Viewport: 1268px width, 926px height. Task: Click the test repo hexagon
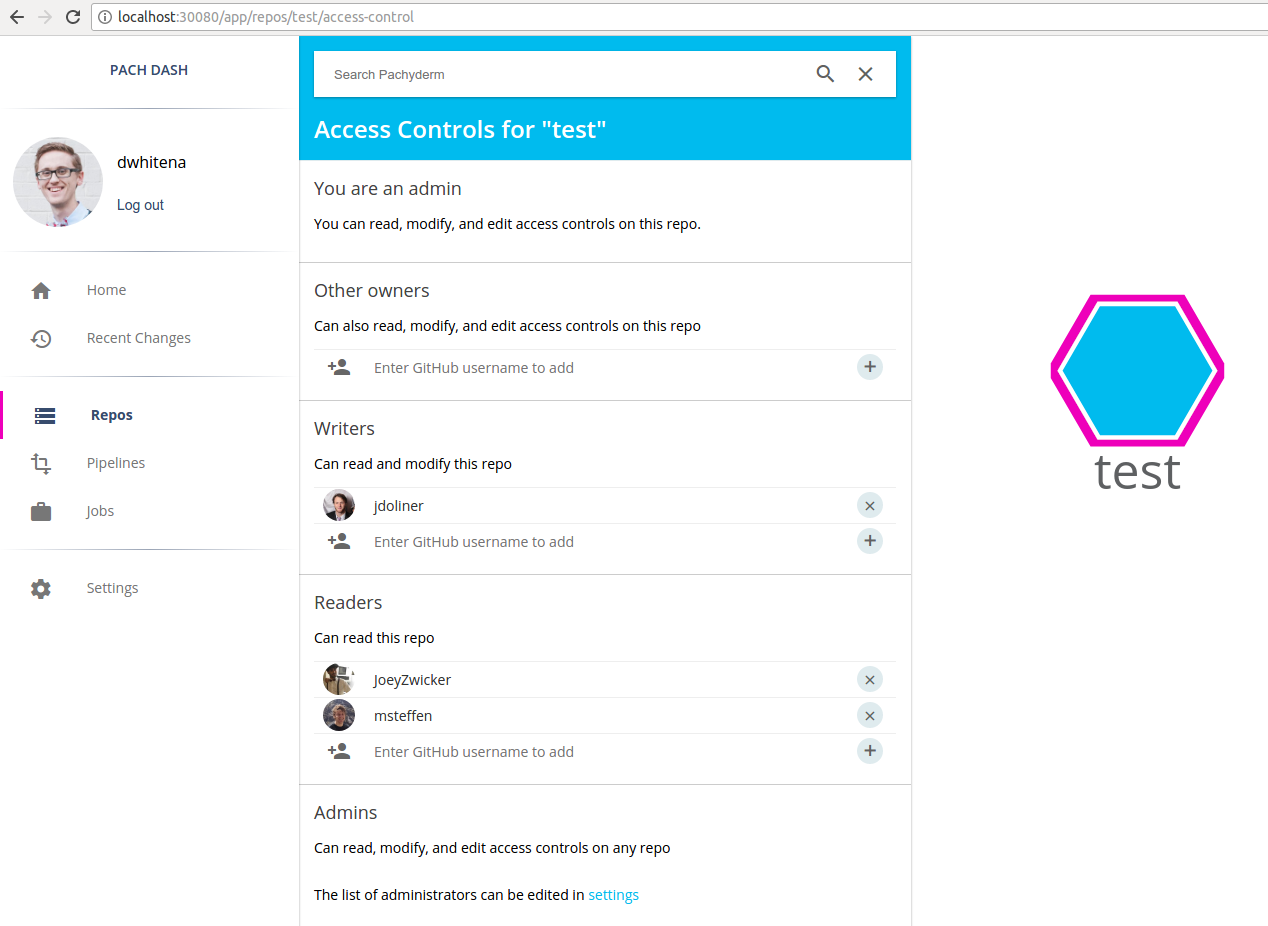tap(1137, 371)
